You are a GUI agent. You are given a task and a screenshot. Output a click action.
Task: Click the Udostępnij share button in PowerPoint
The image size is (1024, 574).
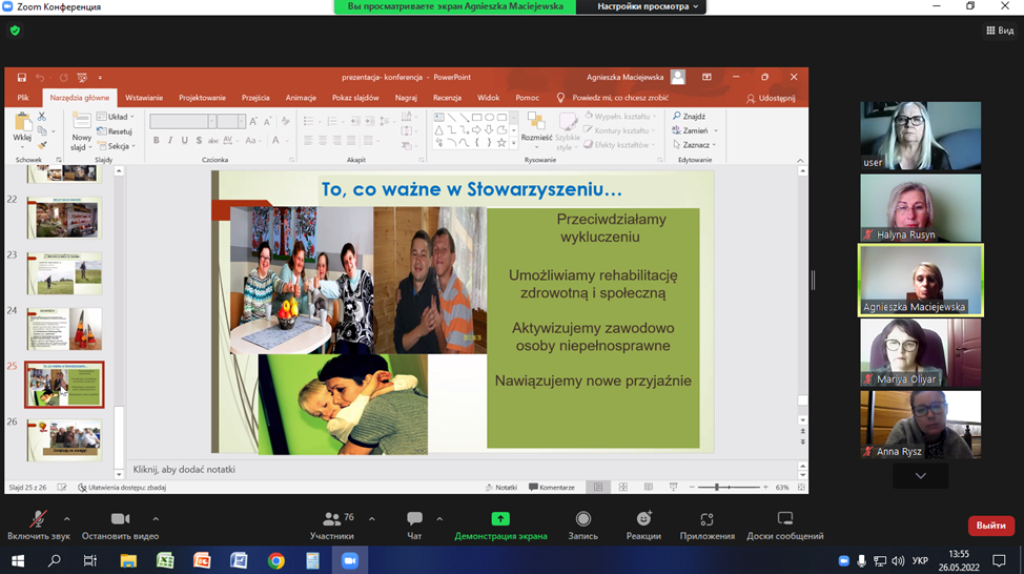(x=771, y=98)
